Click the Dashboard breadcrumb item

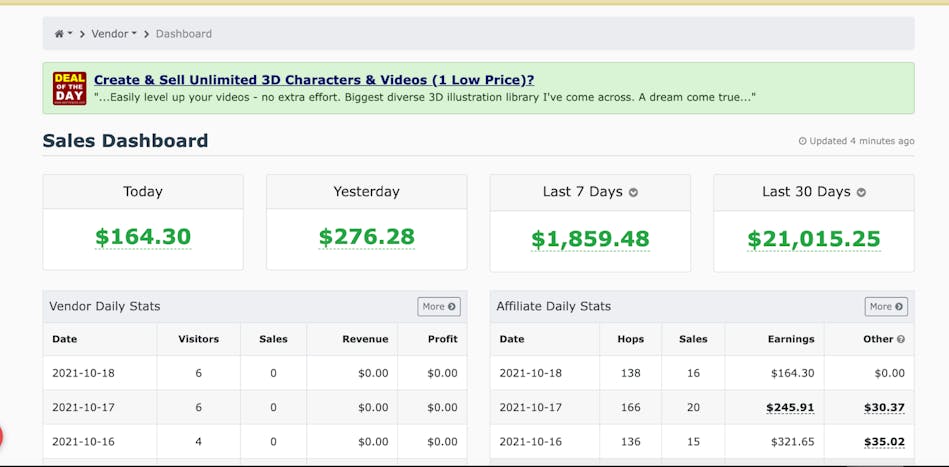[184, 34]
